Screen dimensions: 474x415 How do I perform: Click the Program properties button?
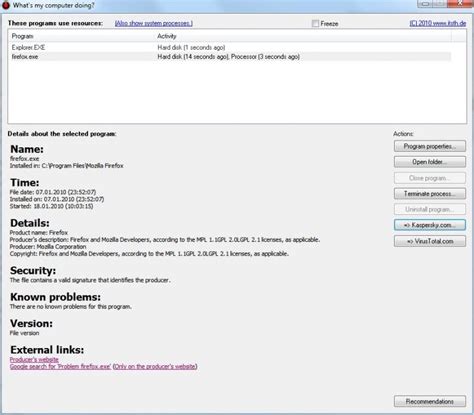coord(430,146)
